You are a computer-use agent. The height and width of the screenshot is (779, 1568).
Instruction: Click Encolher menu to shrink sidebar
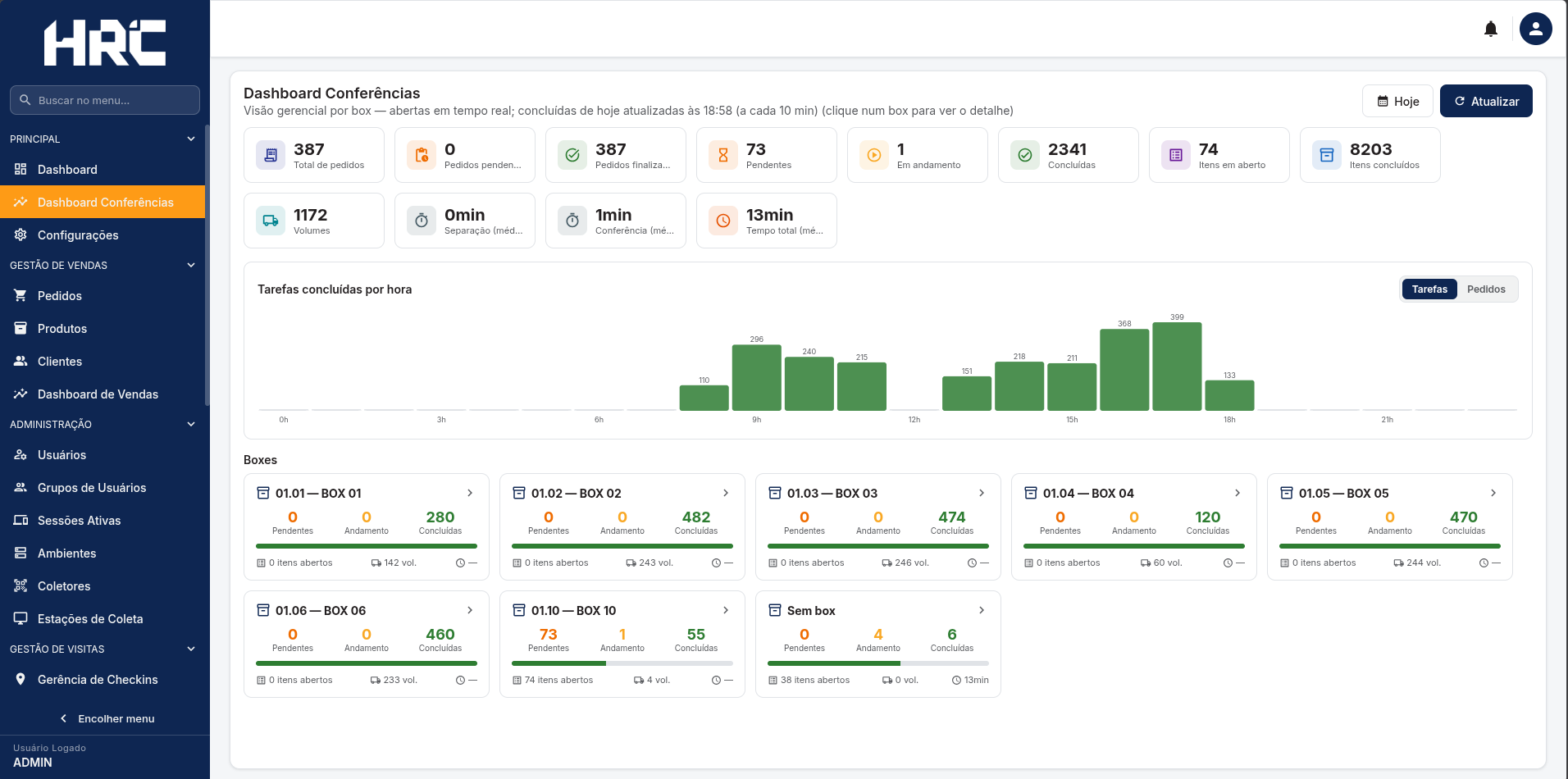click(105, 718)
